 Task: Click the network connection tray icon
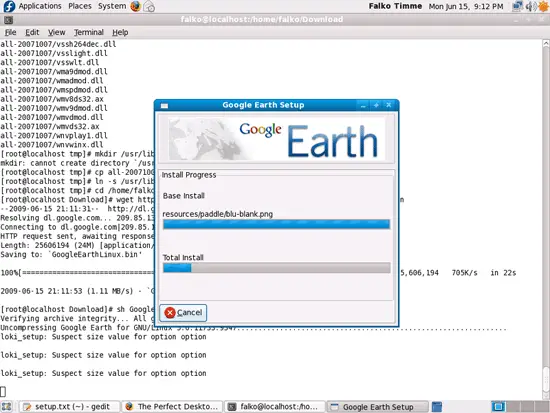click(x=517, y=6)
